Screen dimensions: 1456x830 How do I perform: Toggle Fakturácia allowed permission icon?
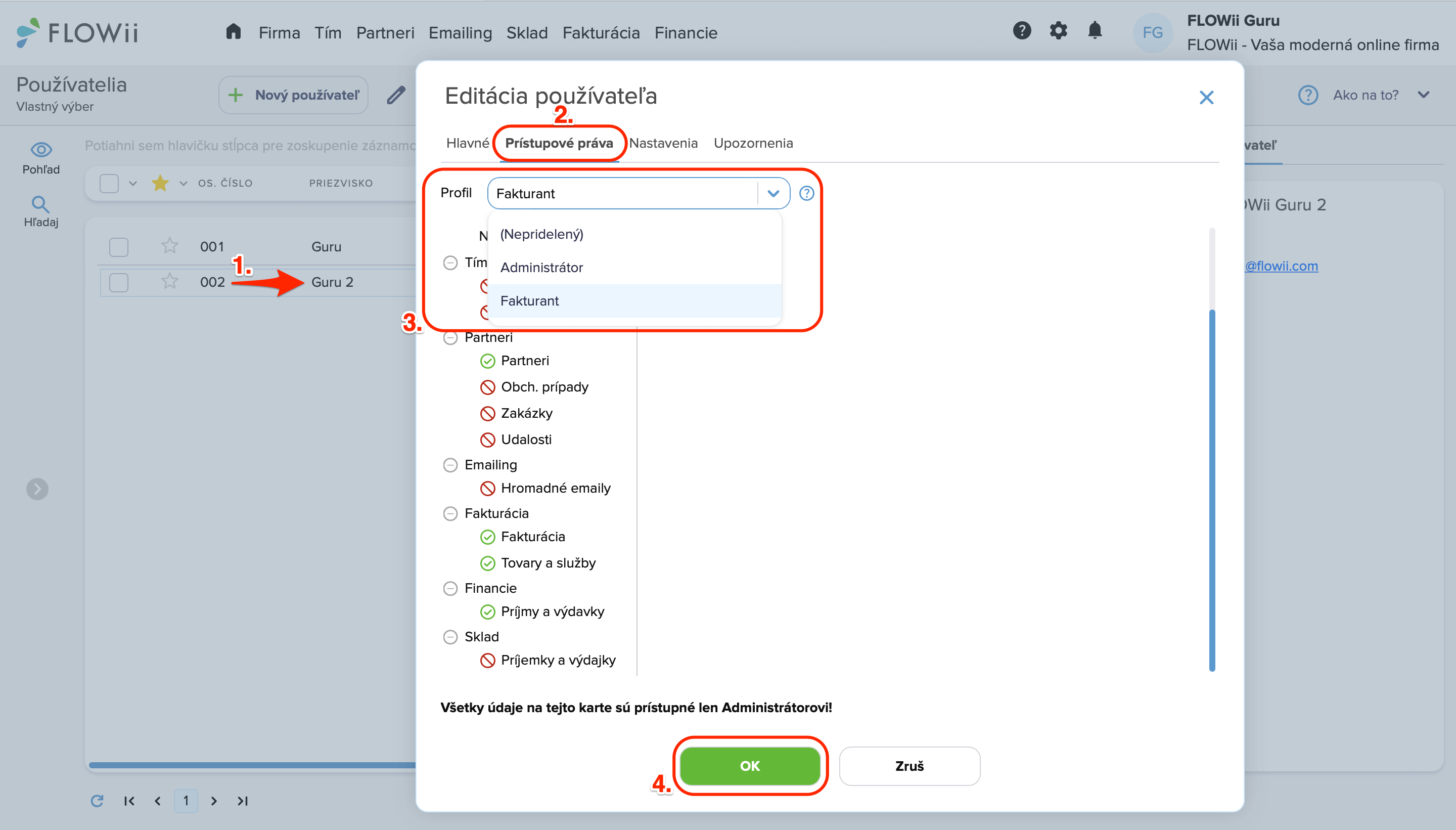[x=488, y=537]
